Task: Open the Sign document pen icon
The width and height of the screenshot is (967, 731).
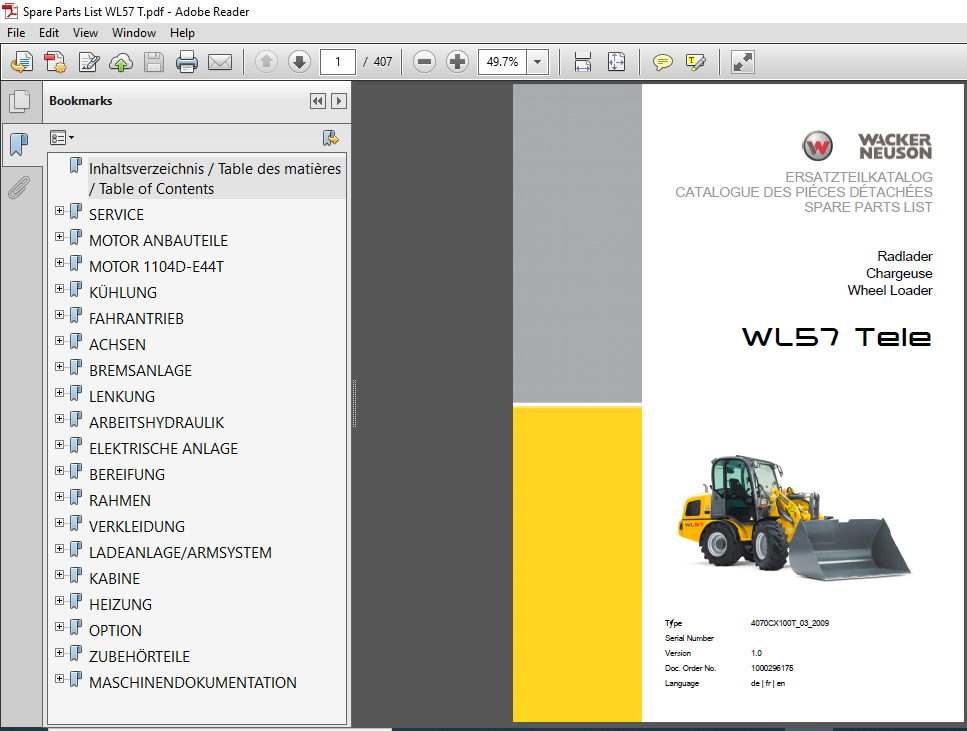Action: (x=89, y=62)
